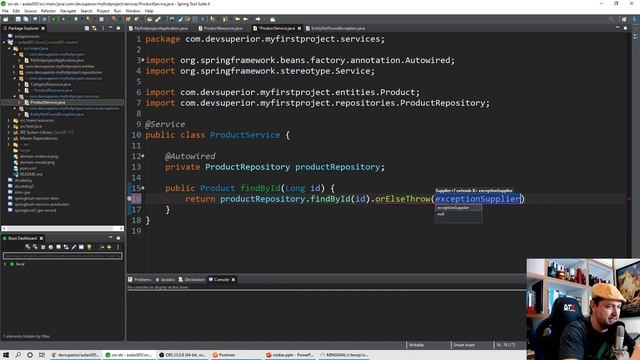Select domain-instance.png in Package Explorer
This screenshot has height=360, width=640.
pyautogui.click(x=38, y=156)
